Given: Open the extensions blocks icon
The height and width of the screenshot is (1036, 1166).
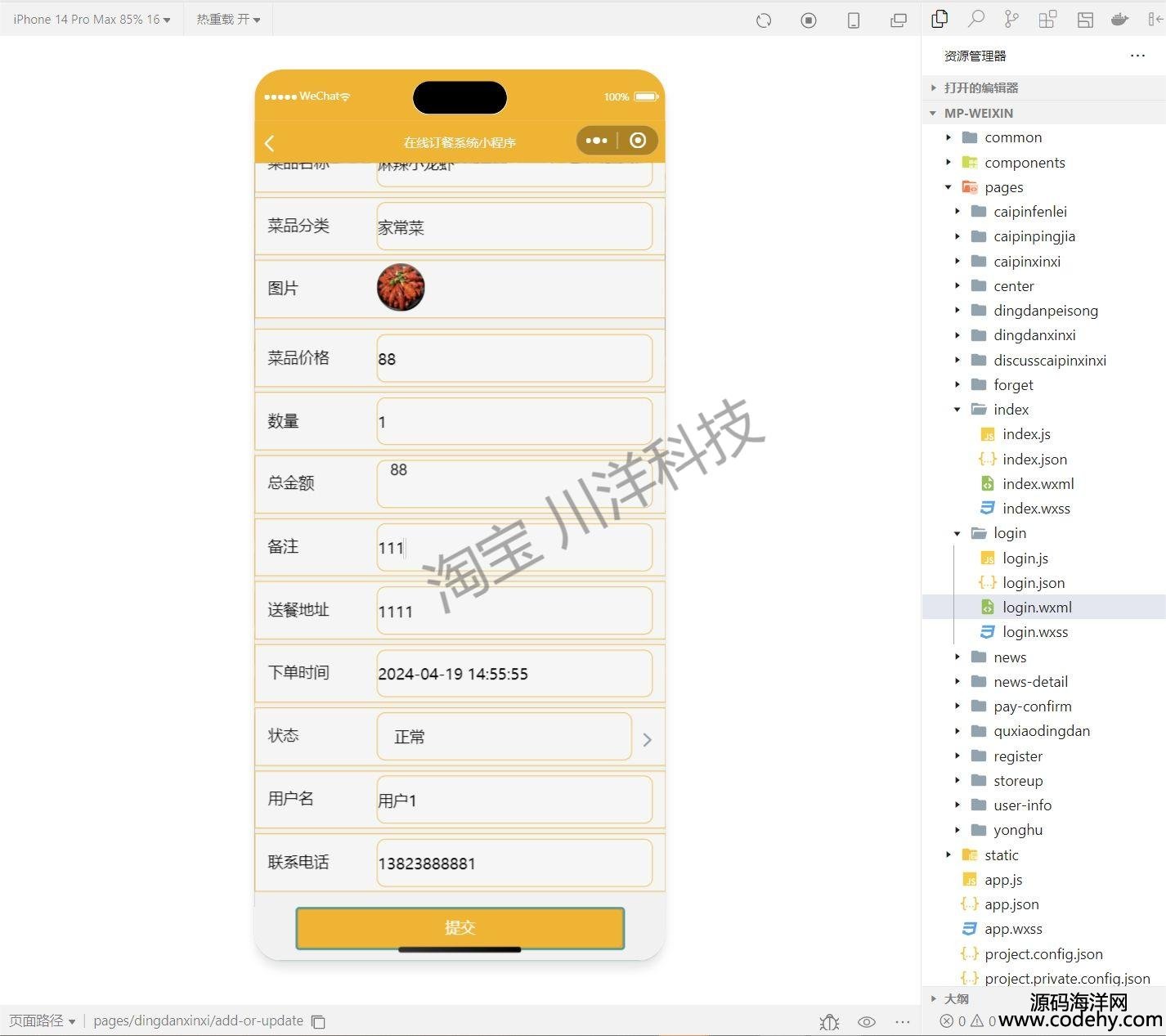Looking at the screenshot, I should [x=1047, y=19].
